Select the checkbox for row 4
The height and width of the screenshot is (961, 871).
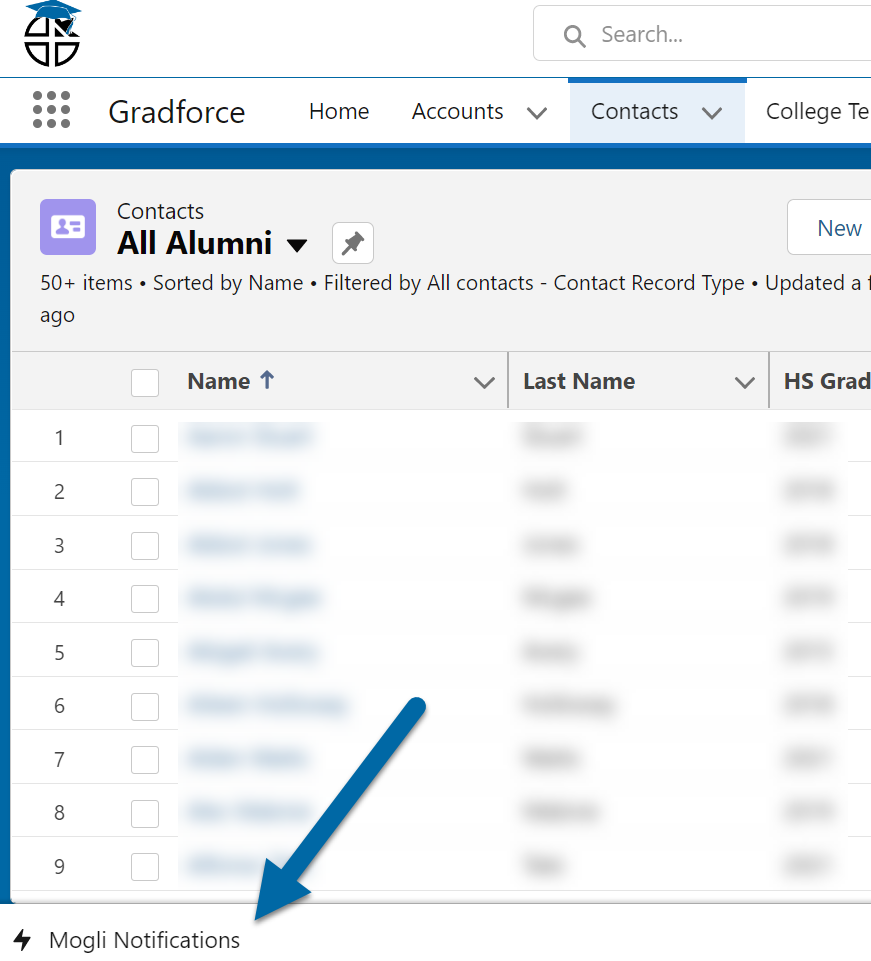pyautogui.click(x=145, y=599)
